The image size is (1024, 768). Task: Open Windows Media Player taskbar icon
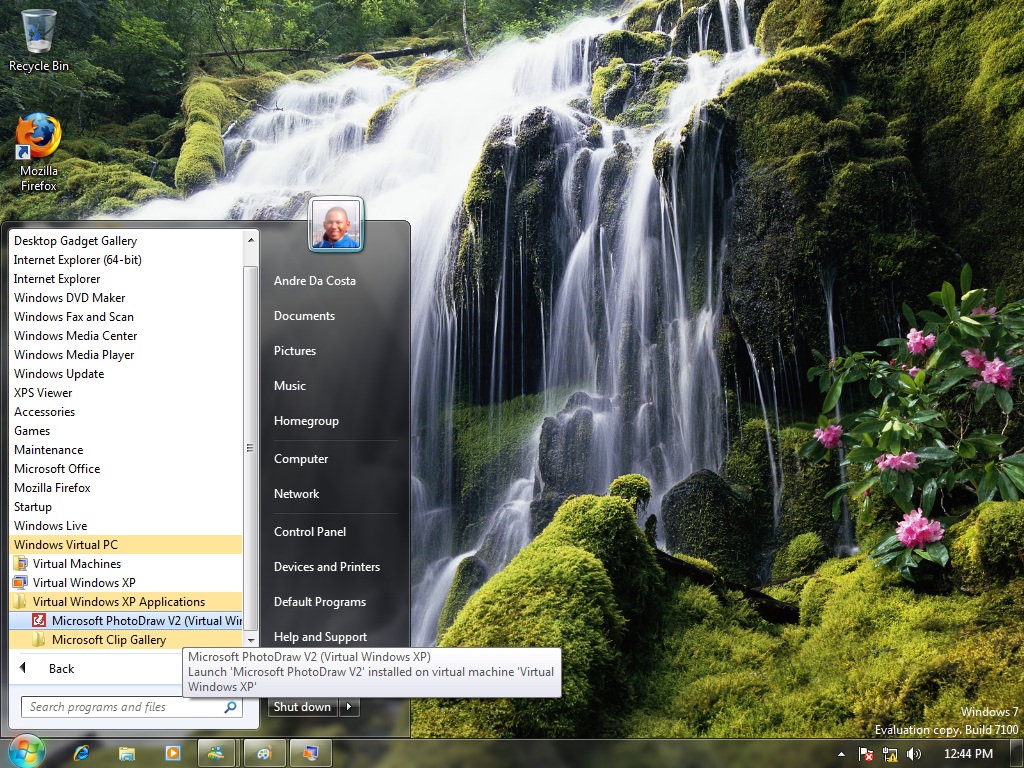click(172, 754)
